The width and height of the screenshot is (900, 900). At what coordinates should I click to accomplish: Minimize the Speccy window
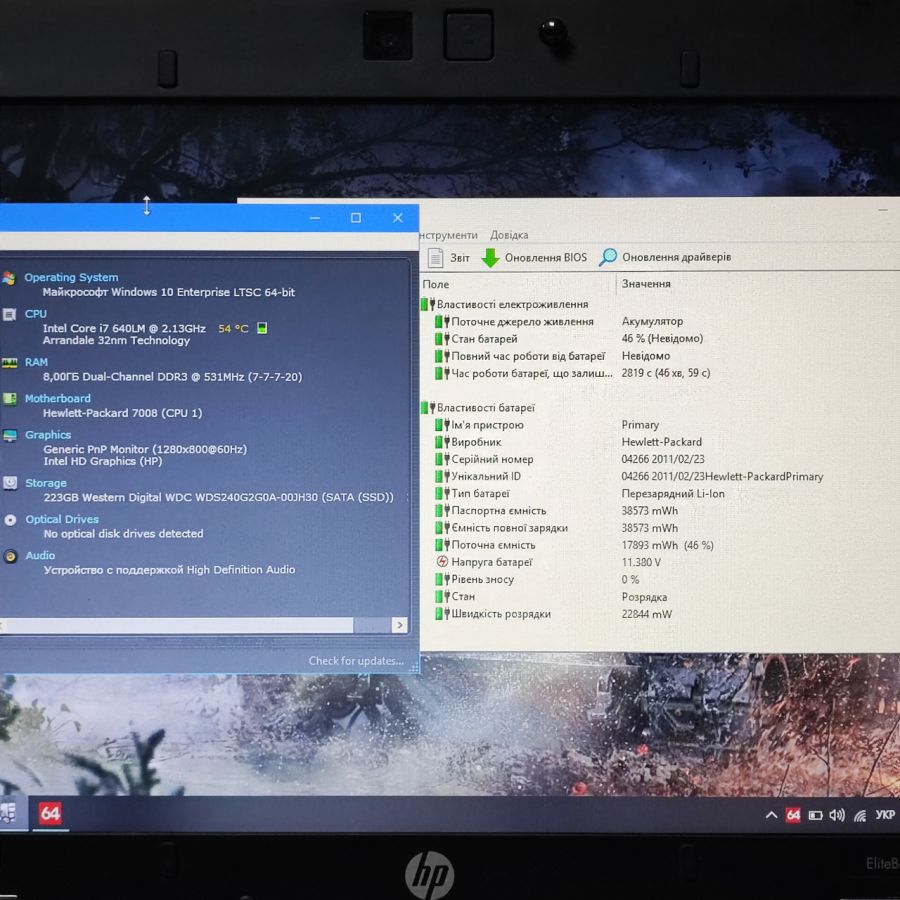[315, 218]
